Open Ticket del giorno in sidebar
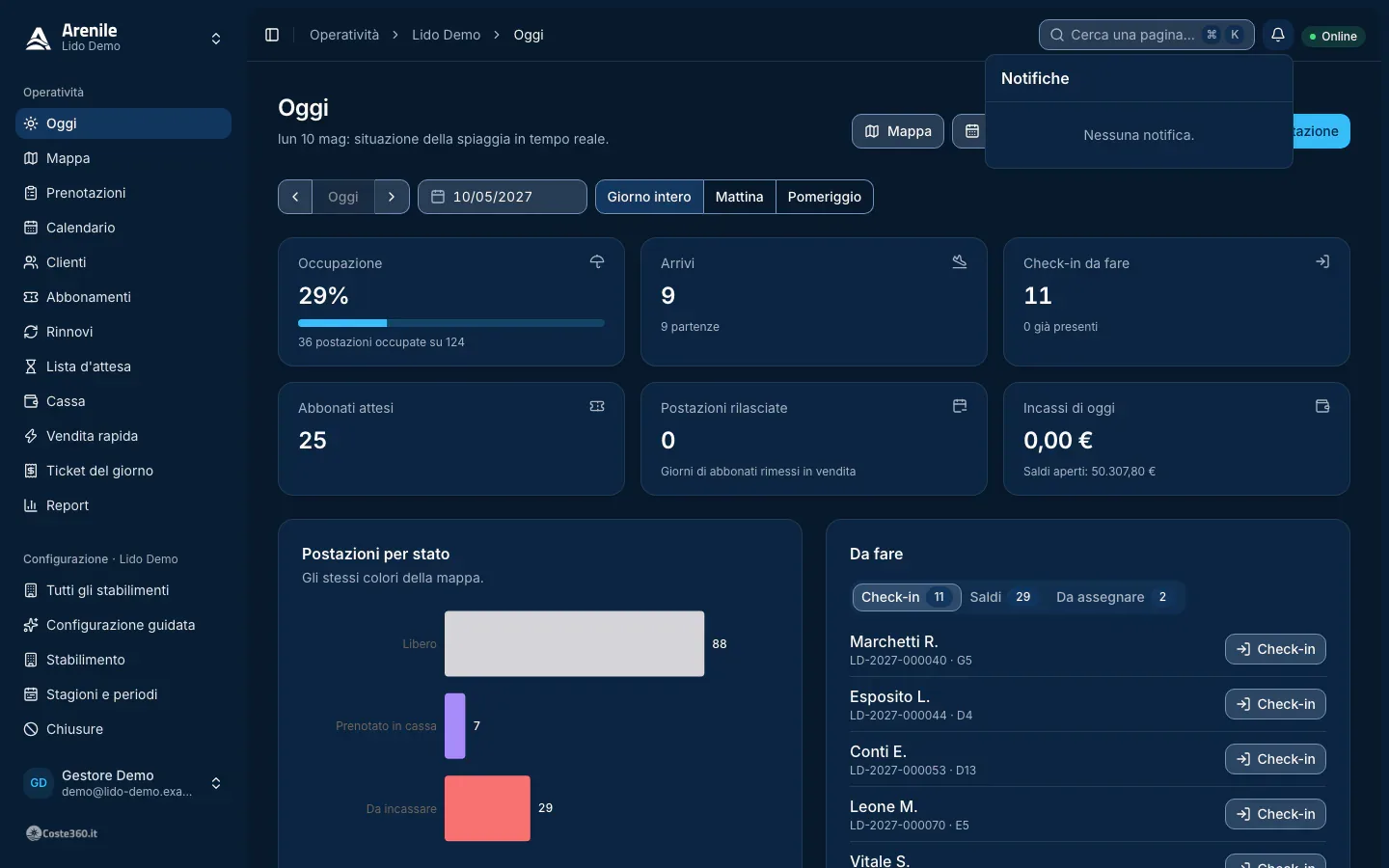Screen dimensions: 1389x868 coord(123,471)
